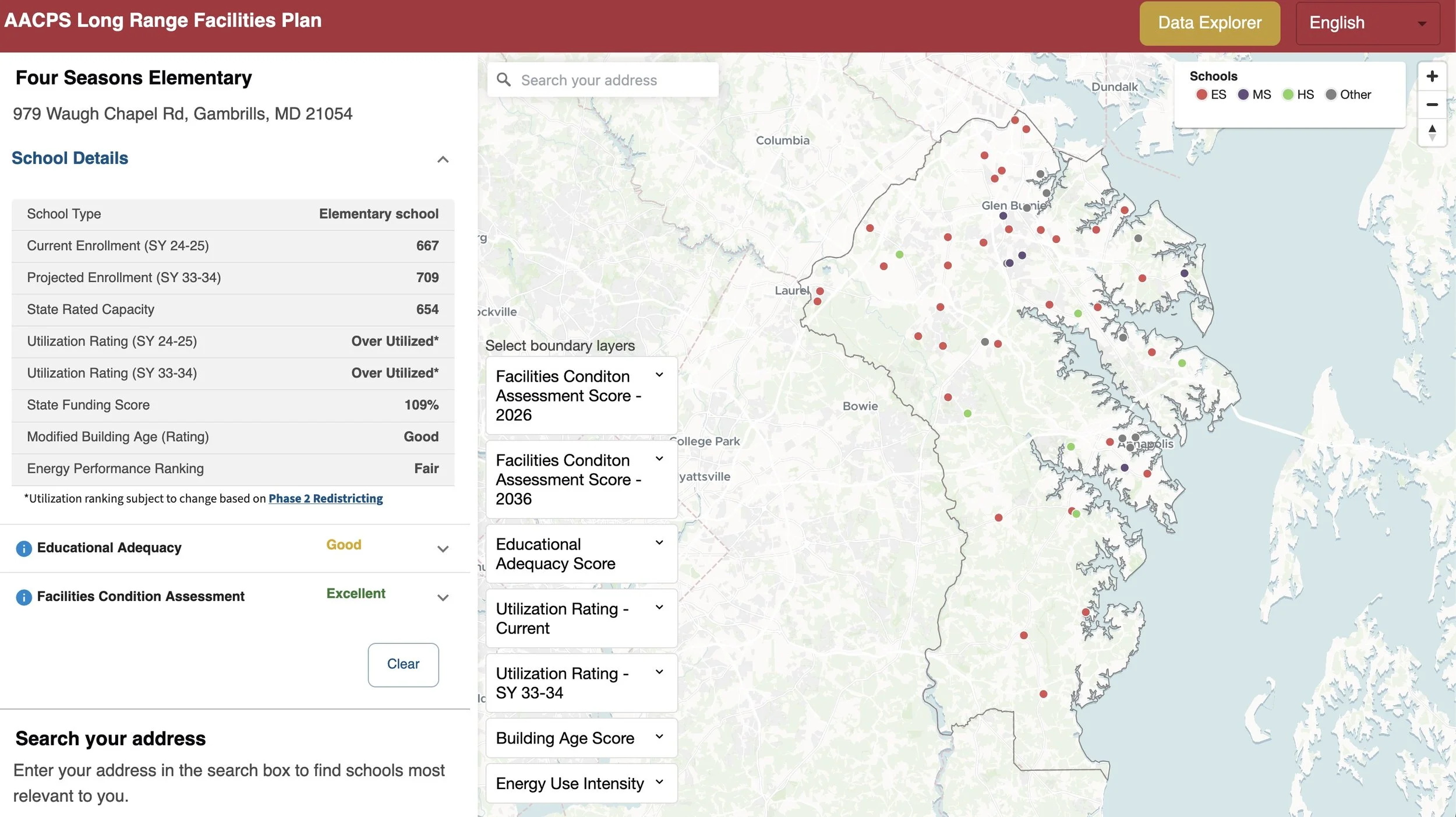Viewport: 1456px width, 817px height.
Task: Collapse the School Details section
Action: [x=443, y=159]
